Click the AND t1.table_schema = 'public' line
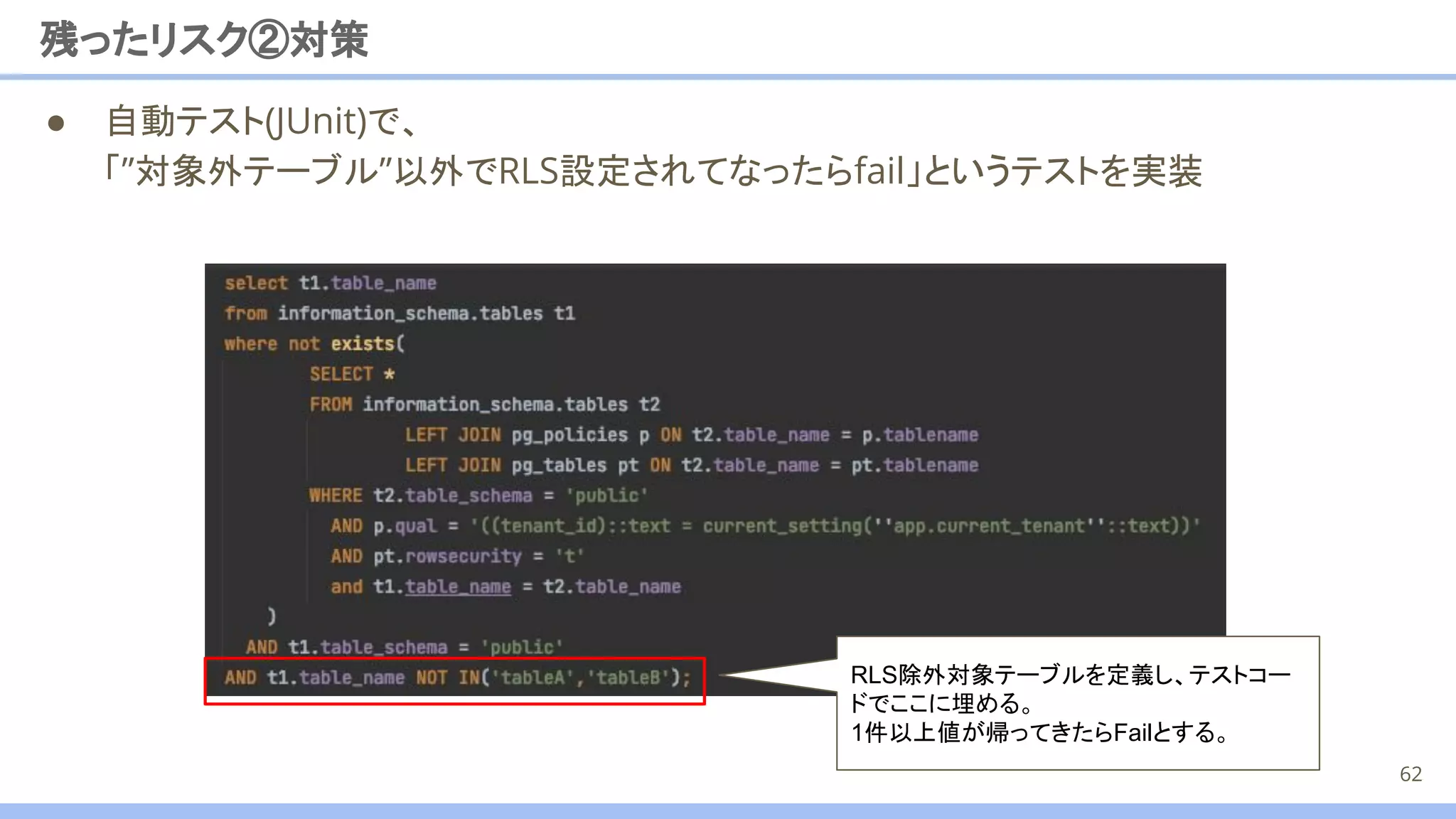 coord(404,647)
